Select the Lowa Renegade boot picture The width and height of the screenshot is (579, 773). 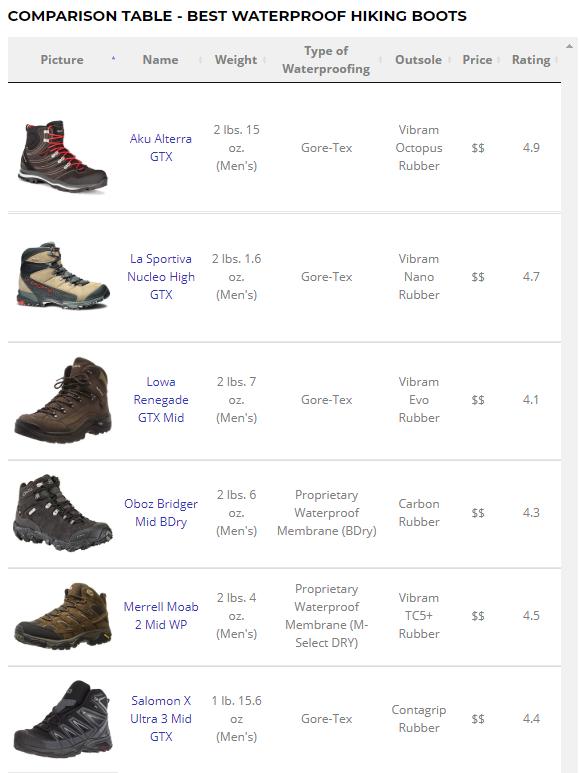click(63, 400)
